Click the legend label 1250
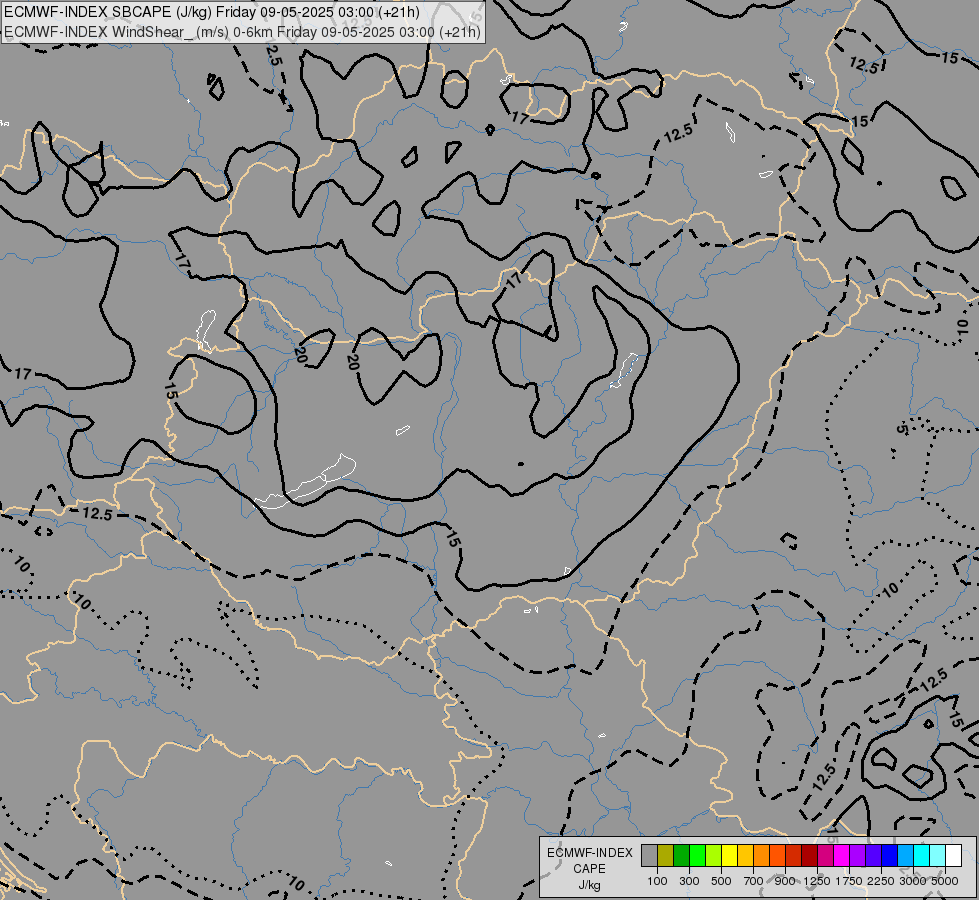The width and height of the screenshot is (979, 900). [x=817, y=881]
